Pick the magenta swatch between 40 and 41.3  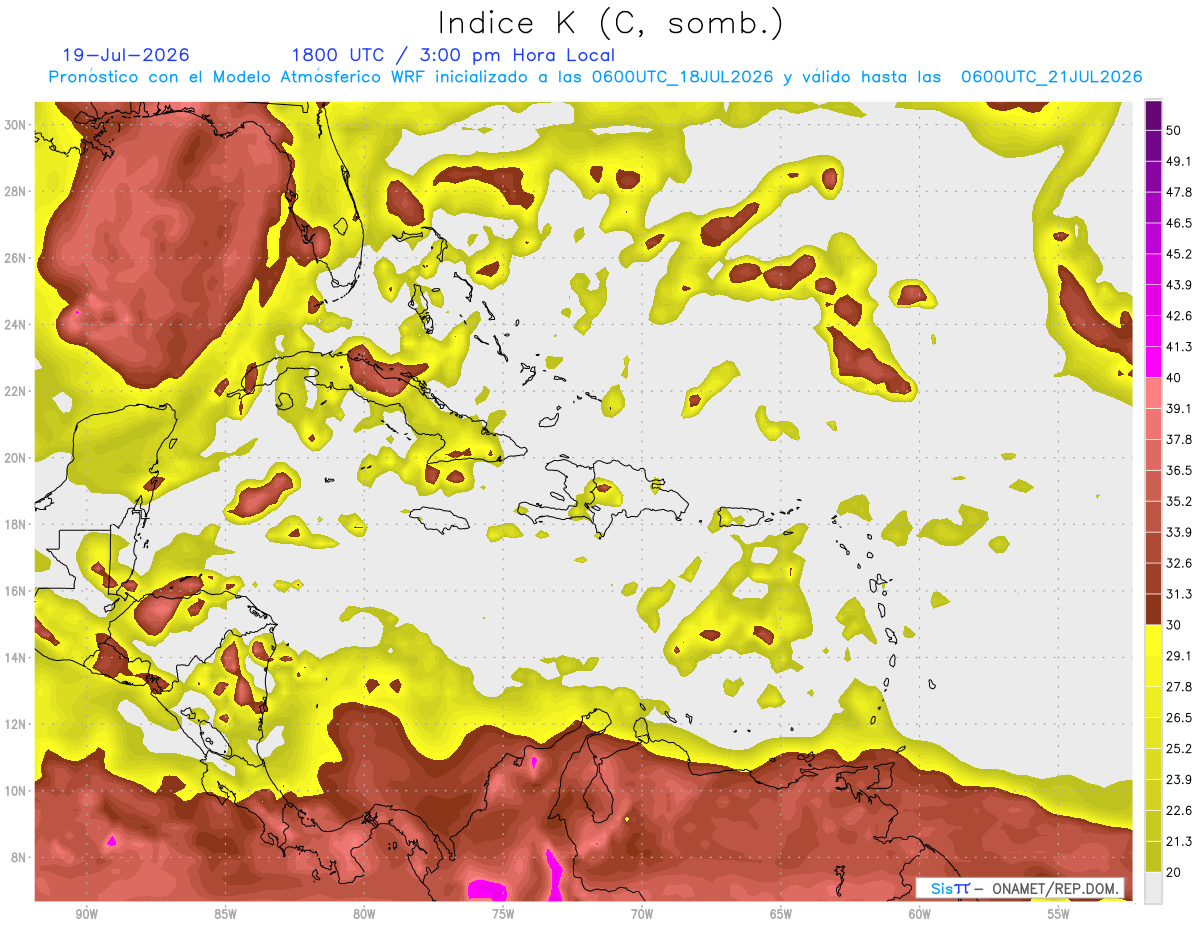(x=1153, y=362)
